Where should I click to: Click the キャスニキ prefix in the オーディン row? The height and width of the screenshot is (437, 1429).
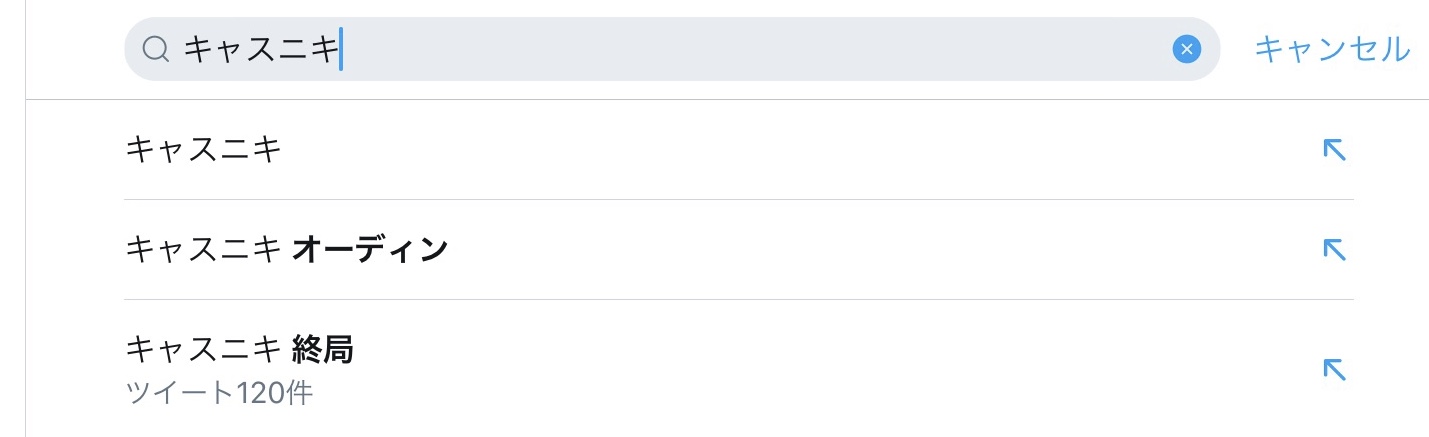(x=203, y=250)
